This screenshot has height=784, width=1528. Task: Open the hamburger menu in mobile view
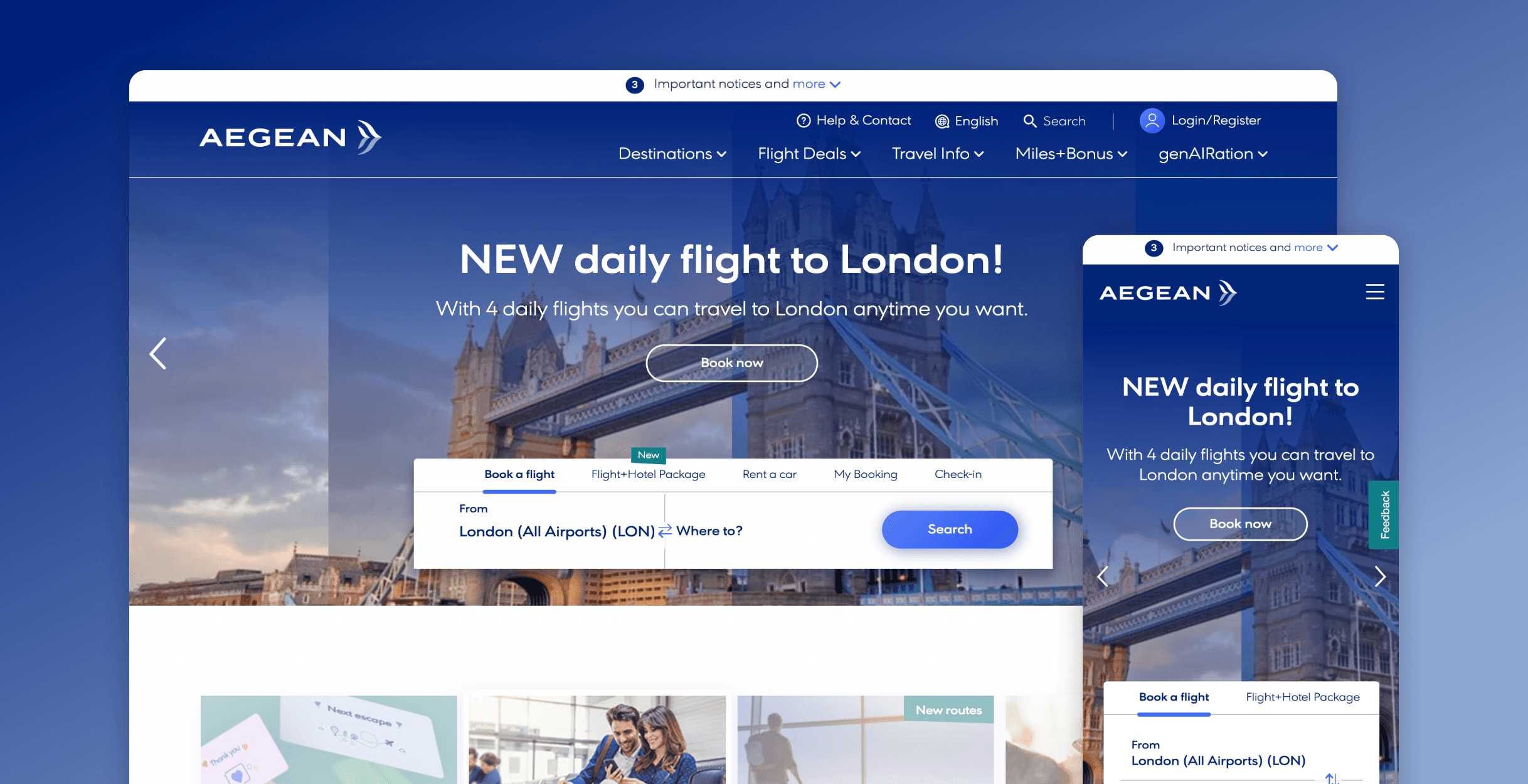[x=1375, y=292]
